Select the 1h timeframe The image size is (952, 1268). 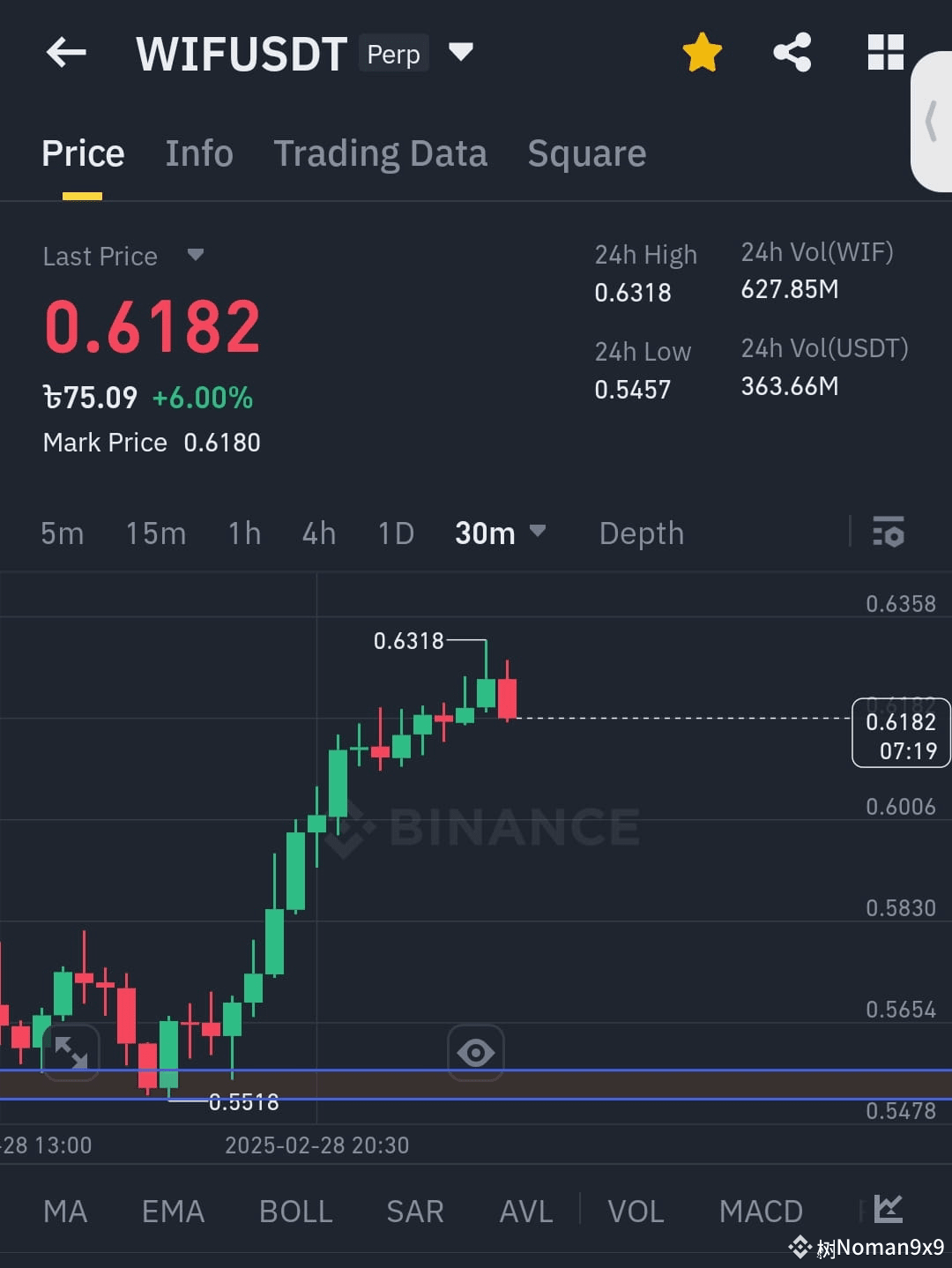point(244,533)
